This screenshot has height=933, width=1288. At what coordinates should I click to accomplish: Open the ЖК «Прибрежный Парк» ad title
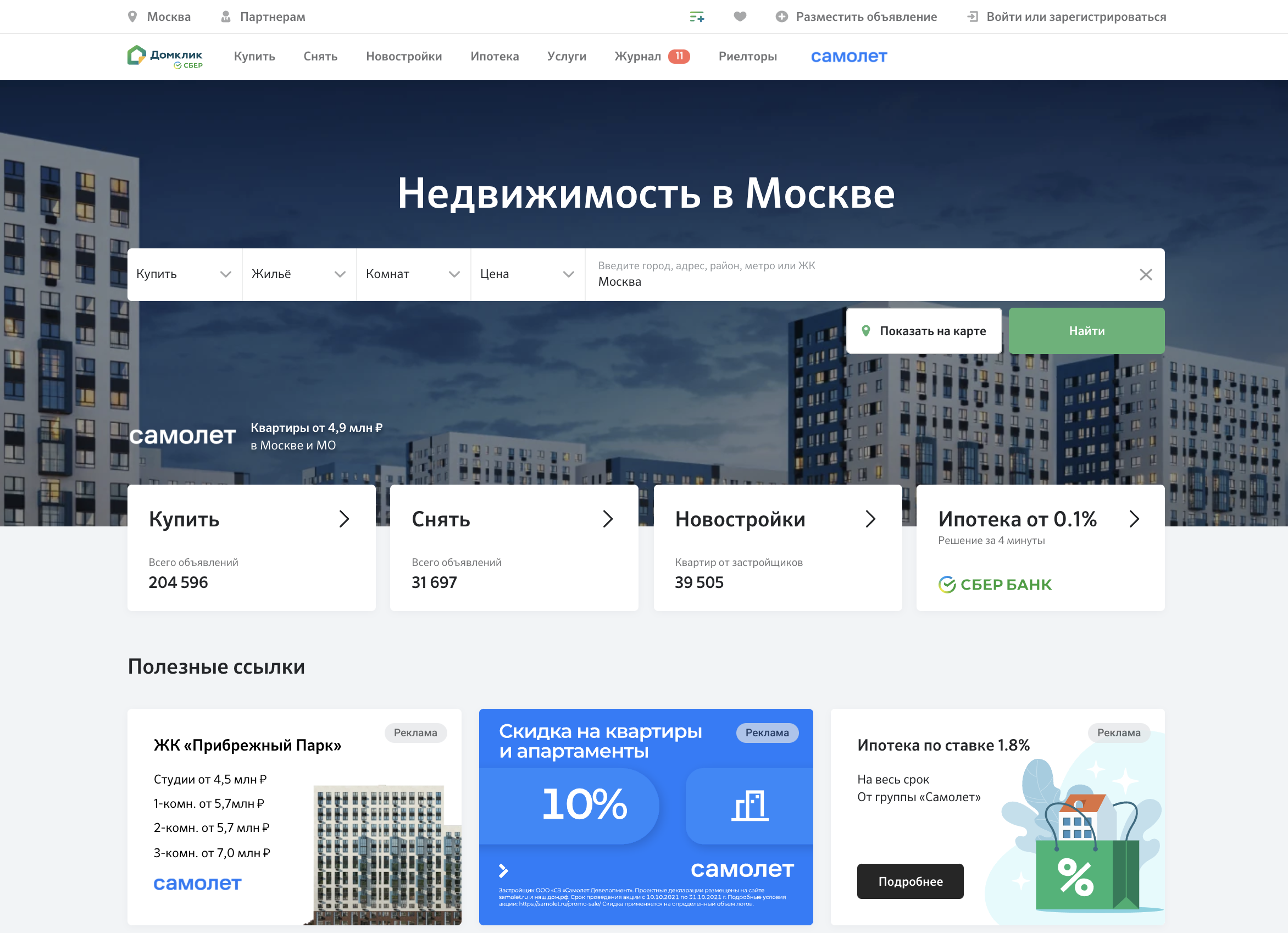pyautogui.click(x=247, y=745)
